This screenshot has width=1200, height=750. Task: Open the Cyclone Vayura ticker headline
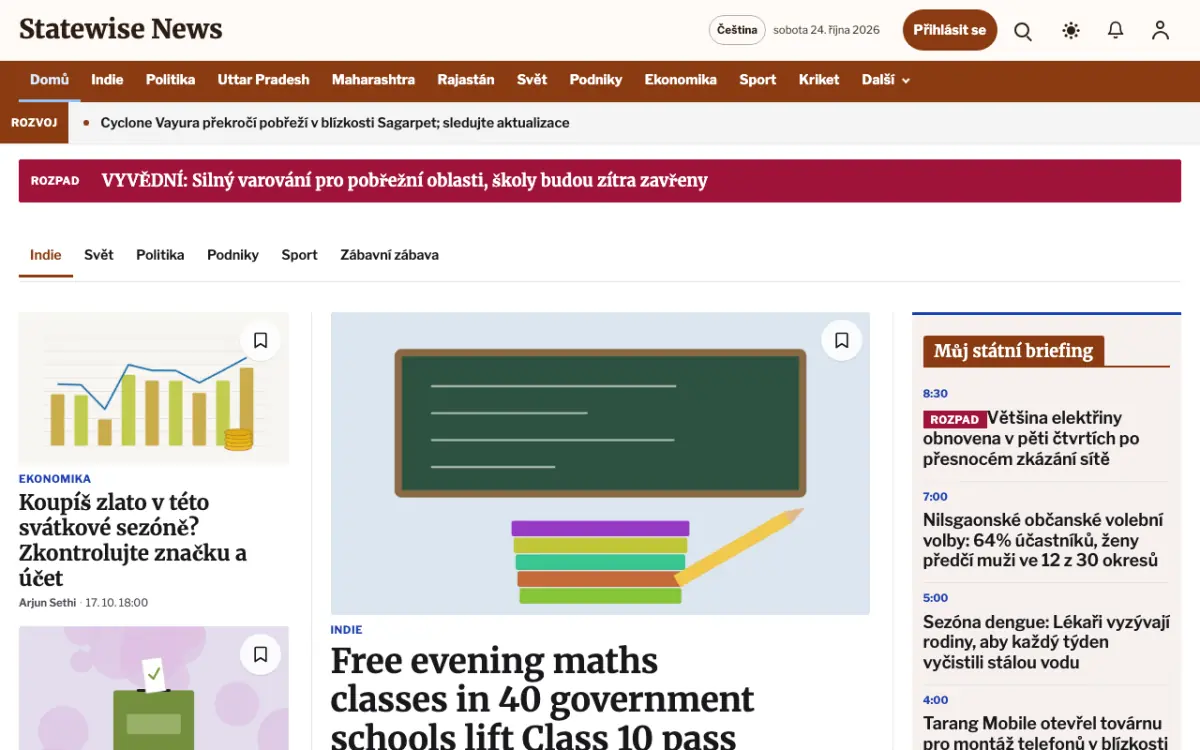335,123
